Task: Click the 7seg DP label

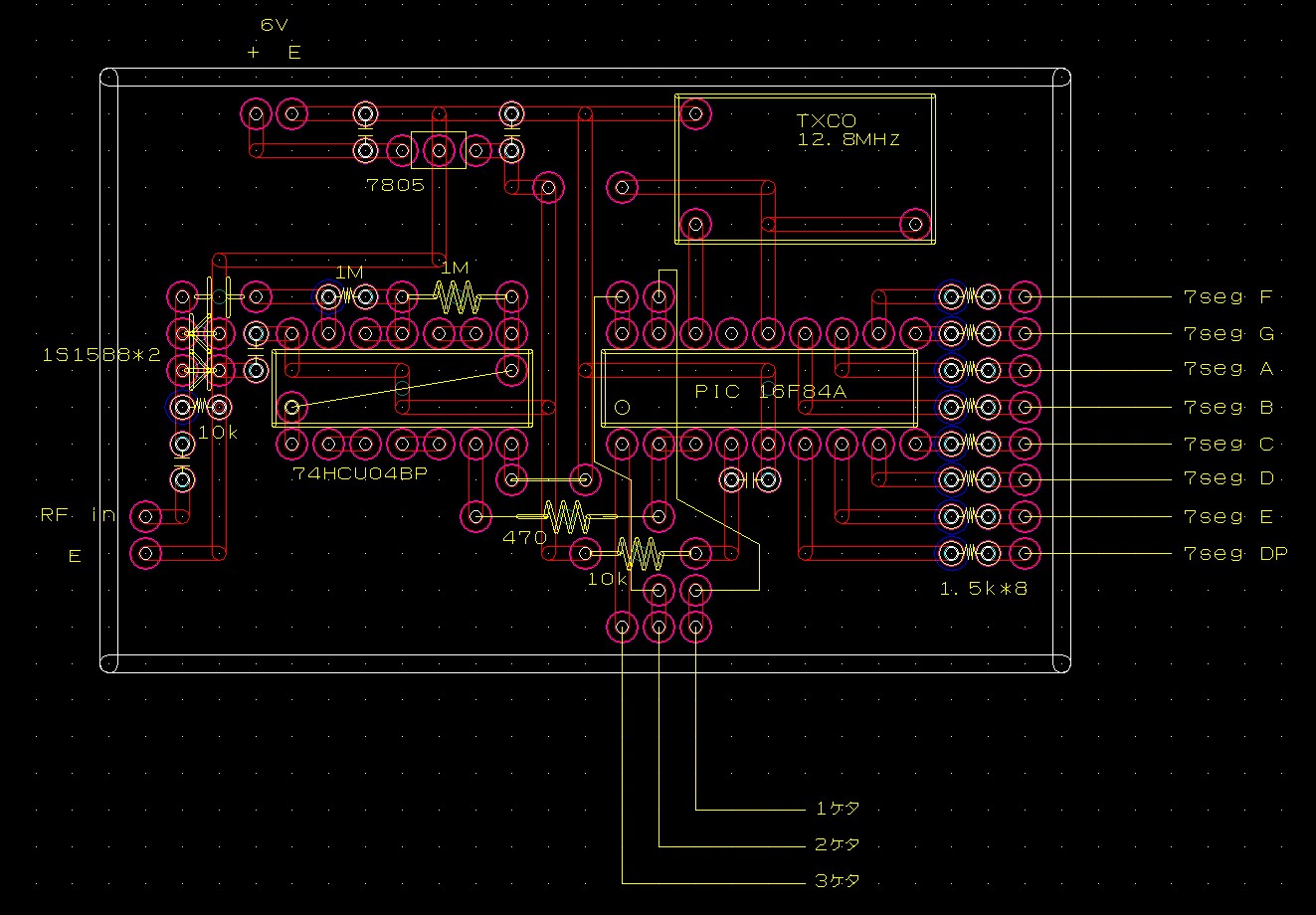Action: (1235, 553)
